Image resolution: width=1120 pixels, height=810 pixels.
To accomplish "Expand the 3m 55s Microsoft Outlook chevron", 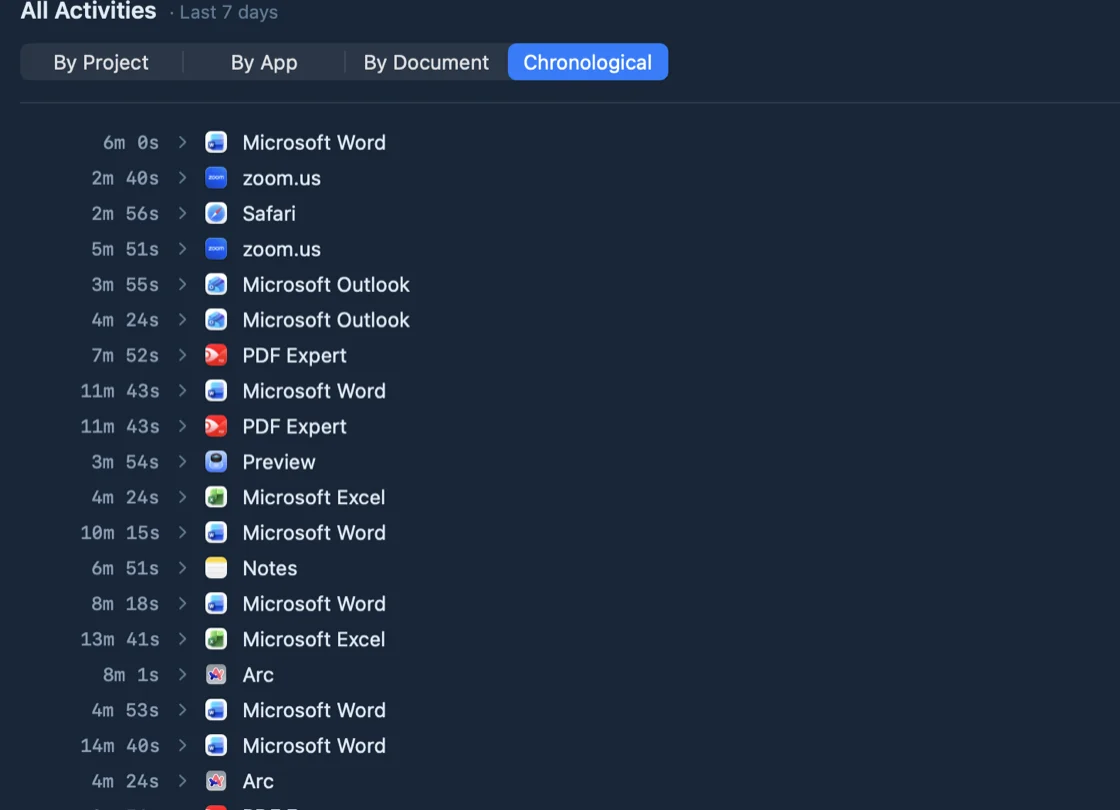I will 182,284.
